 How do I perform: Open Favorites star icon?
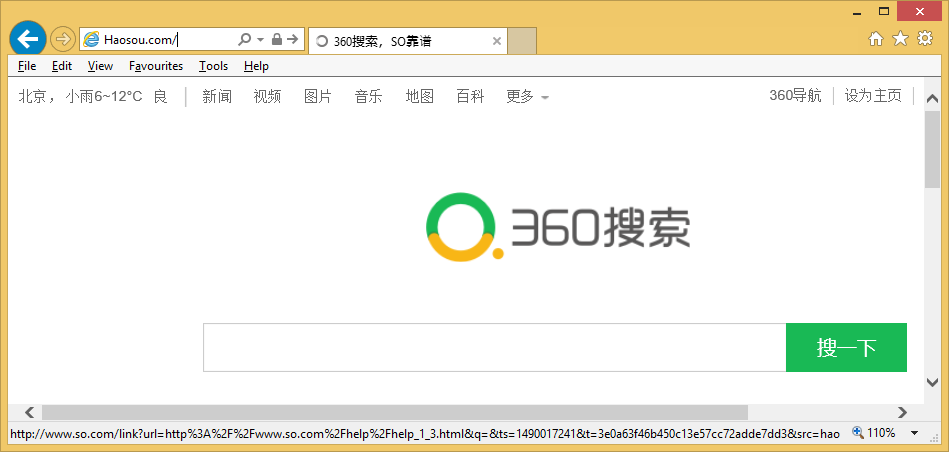point(900,39)
